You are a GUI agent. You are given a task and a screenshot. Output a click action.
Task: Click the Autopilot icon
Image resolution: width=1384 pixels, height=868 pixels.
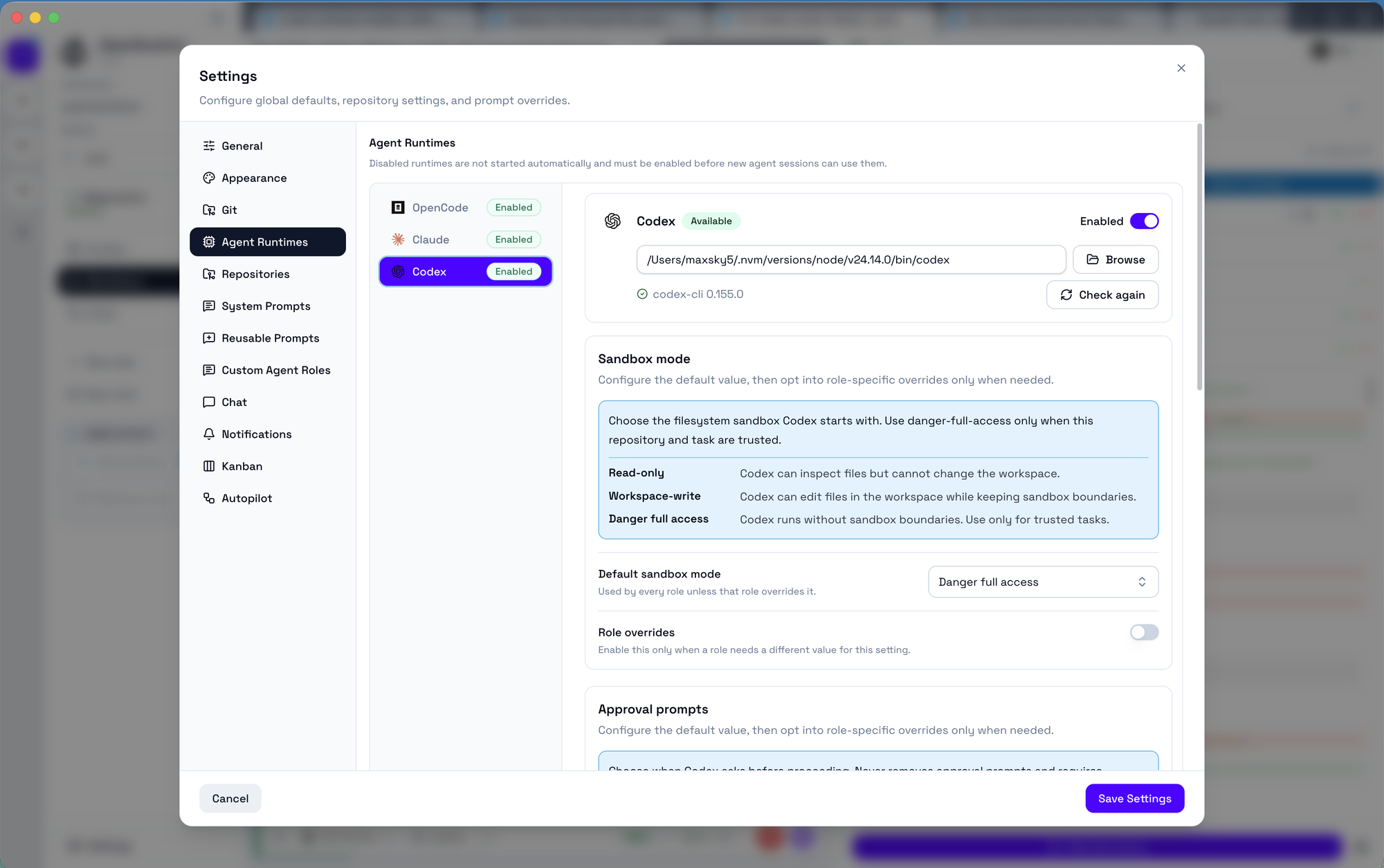click(x=209, y=498)
